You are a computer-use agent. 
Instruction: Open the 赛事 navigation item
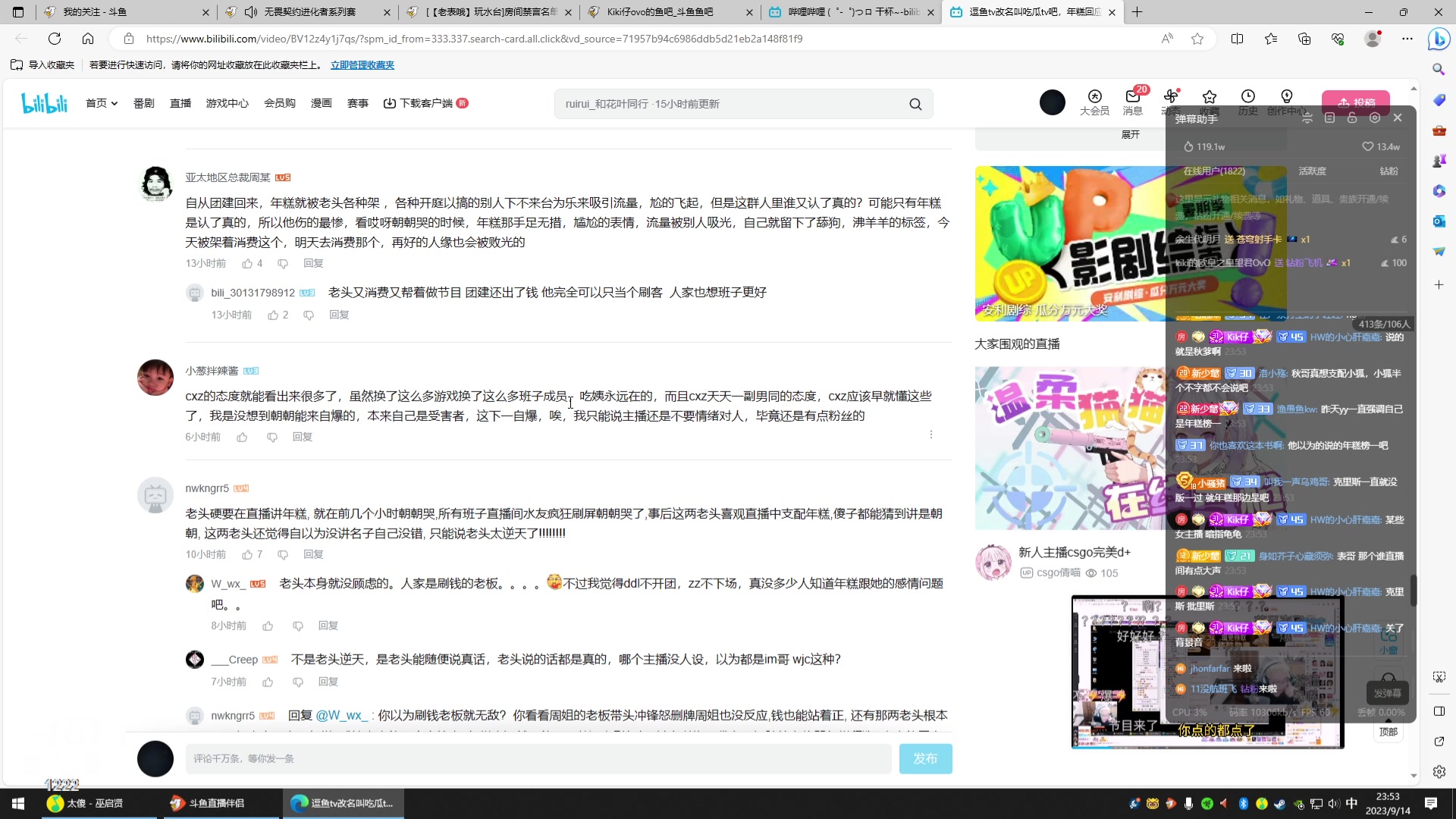[x=358, y=103]
